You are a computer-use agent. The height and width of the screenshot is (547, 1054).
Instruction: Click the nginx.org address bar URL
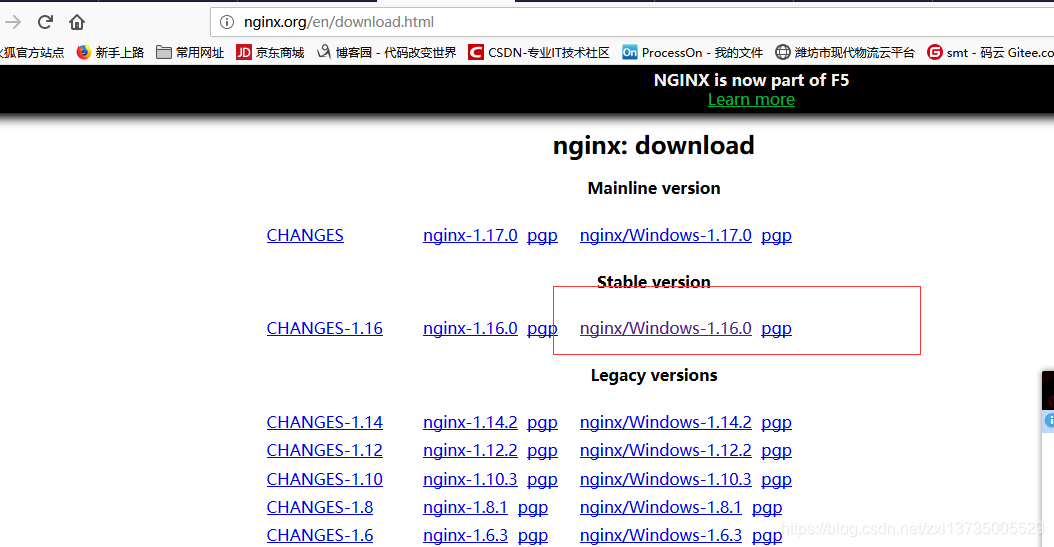tap(339, 22)
